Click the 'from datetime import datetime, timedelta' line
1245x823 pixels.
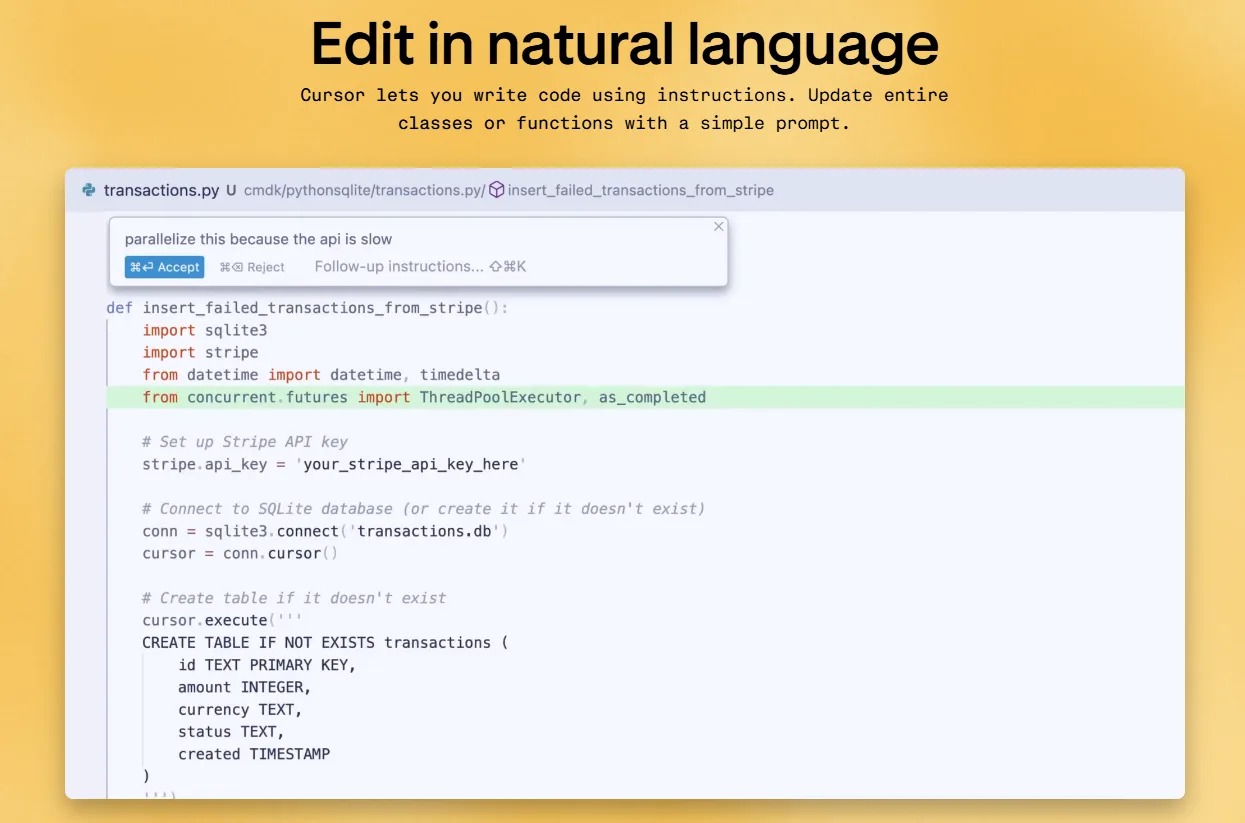pos(321,375)
